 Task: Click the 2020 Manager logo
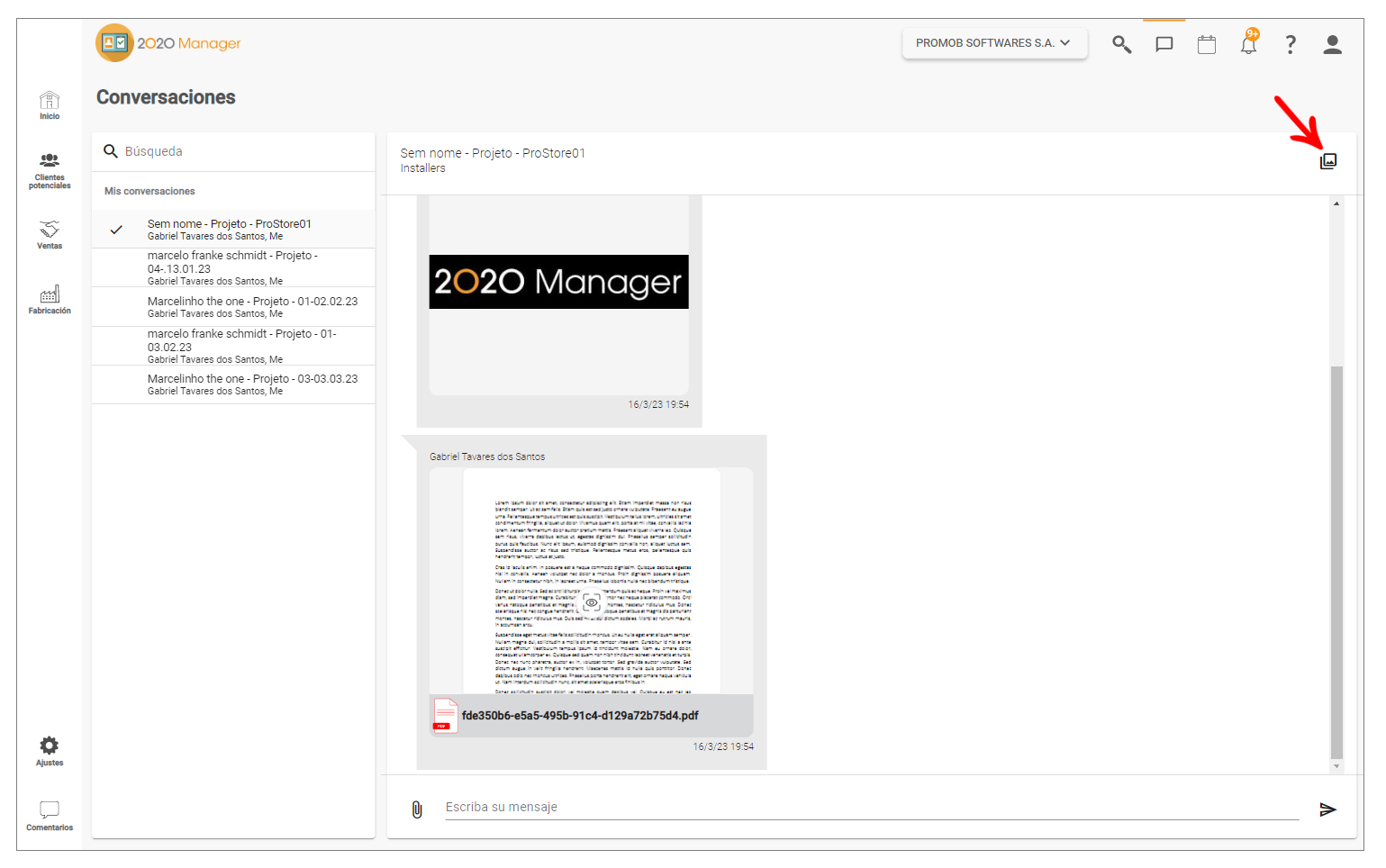click(168, 43)
